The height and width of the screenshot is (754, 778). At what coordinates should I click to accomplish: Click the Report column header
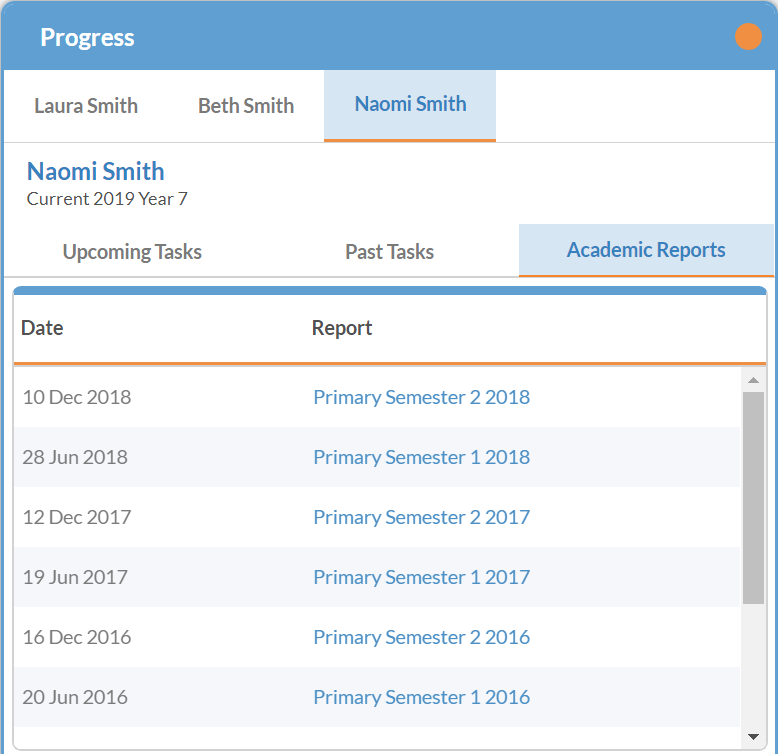342,328
